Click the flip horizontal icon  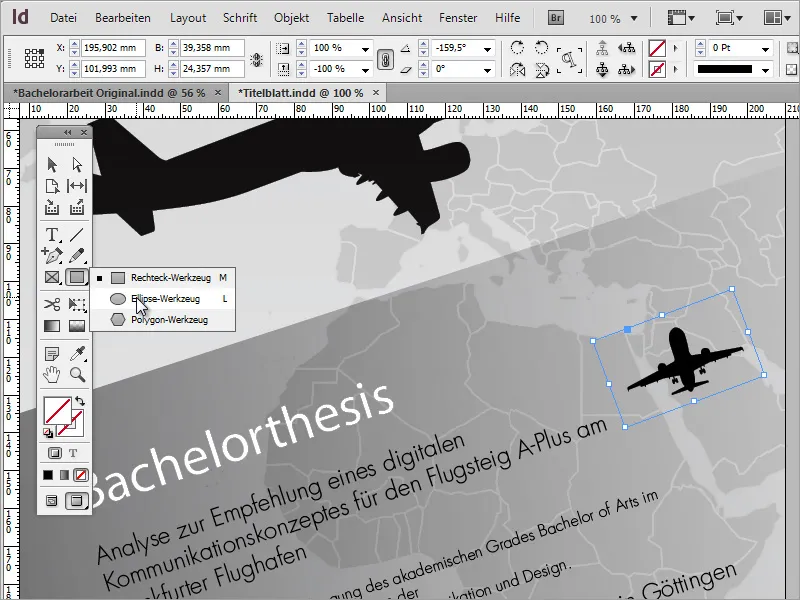[517, 69]
